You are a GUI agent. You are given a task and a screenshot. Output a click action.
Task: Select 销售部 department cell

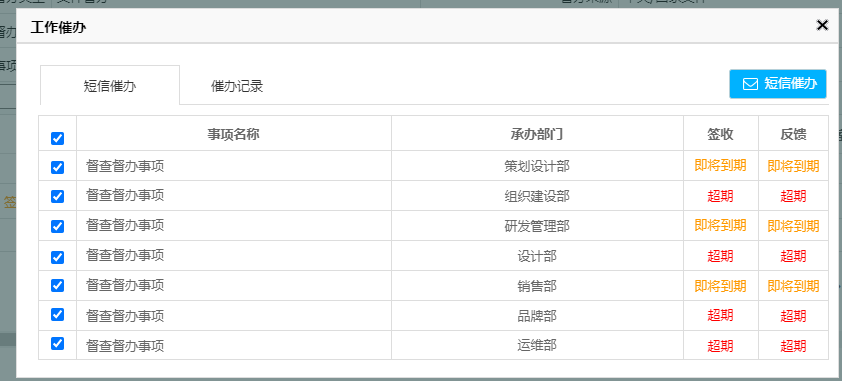tap(537, 286)
